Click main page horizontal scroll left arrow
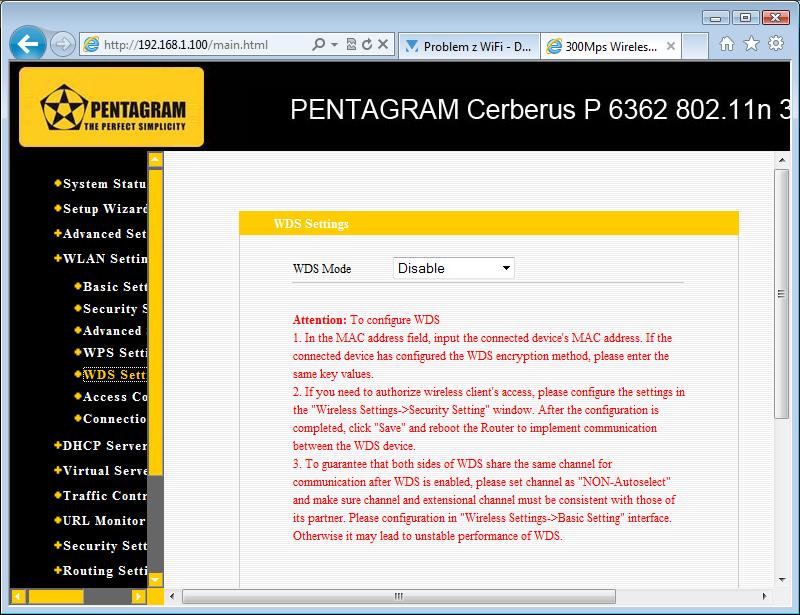This screenshot has width=800, height=615. (x=172, y=596)
